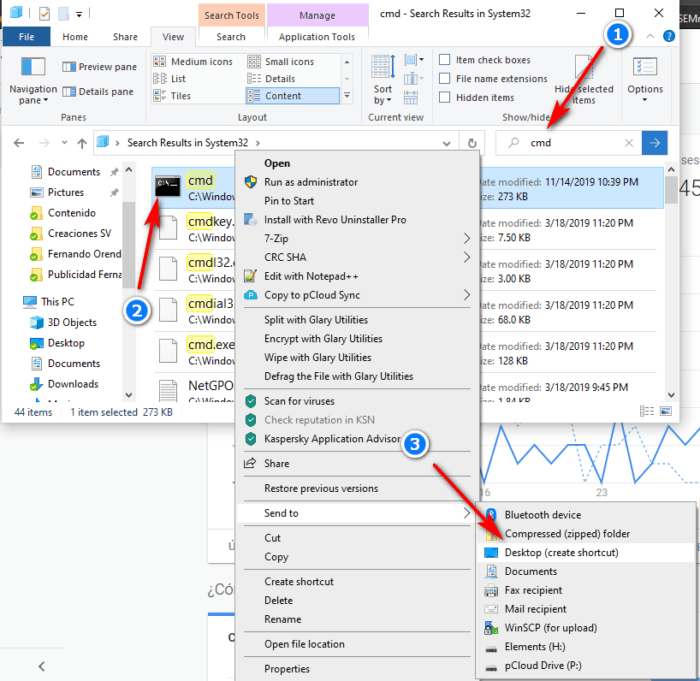
Task: Open the Search tab
Action: 231,37
